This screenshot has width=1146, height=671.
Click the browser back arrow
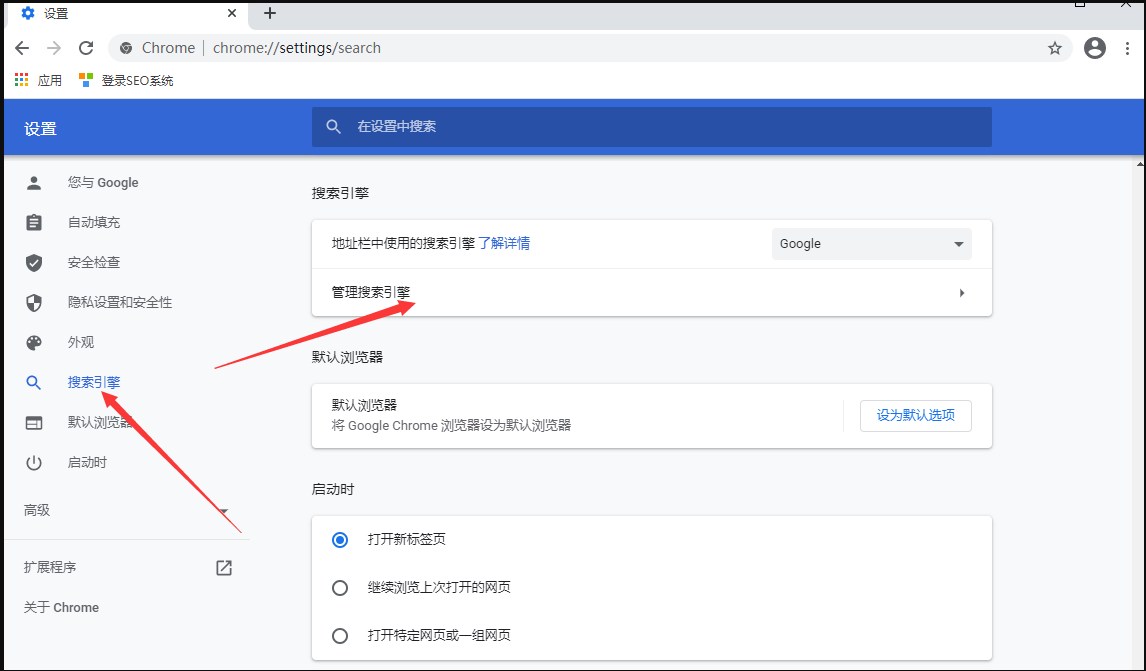coord(22,48)
